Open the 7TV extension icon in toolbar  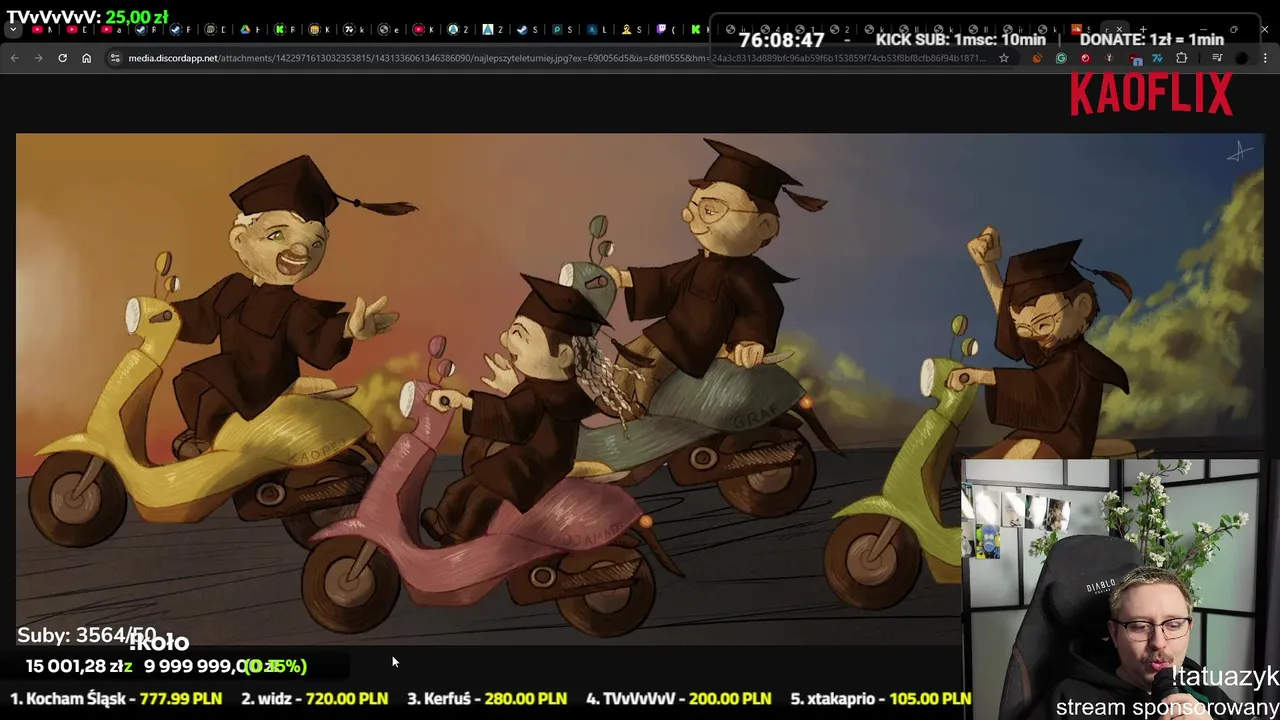click(1158, 58)
